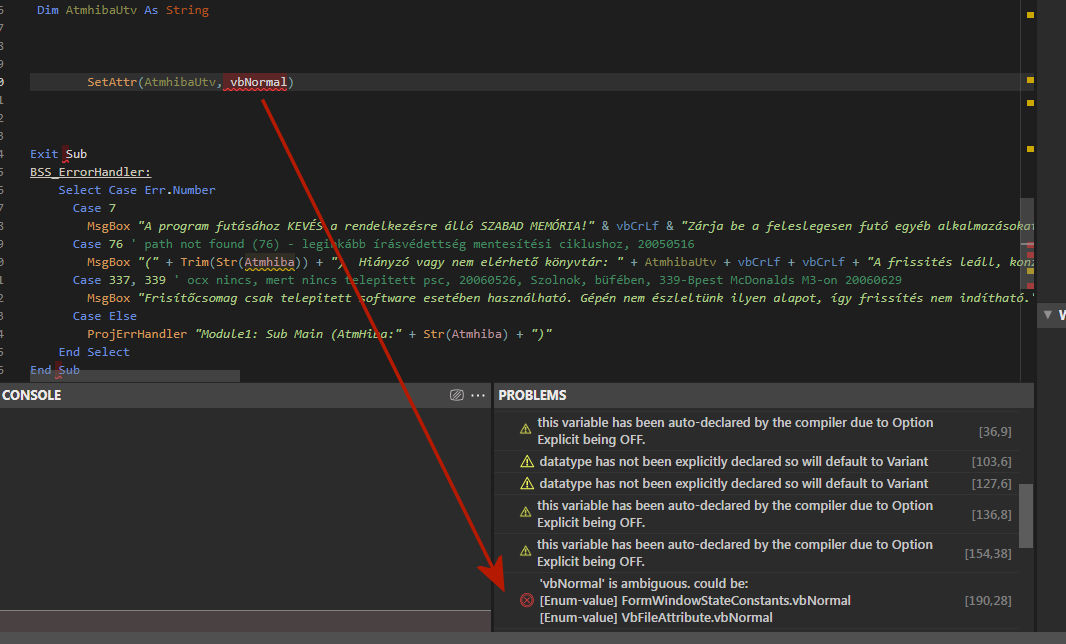The width and height of the screenshot is (1066, 644).
Task: Click the Case Else line
Action: click(x=105, y=316)
